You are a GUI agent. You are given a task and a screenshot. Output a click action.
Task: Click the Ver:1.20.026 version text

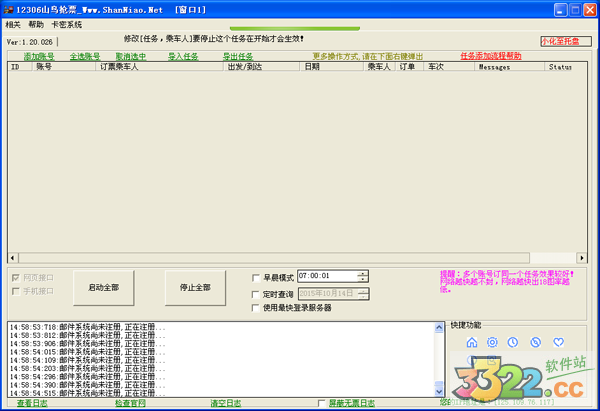29,42
